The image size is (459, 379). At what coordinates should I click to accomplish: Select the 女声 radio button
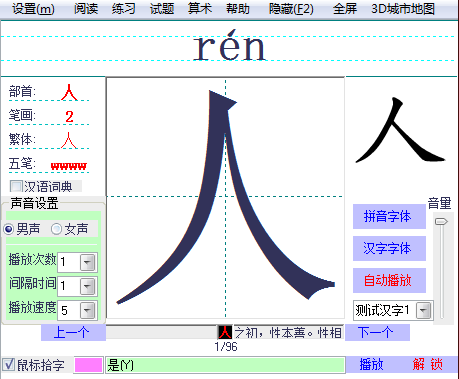[56, 229]
